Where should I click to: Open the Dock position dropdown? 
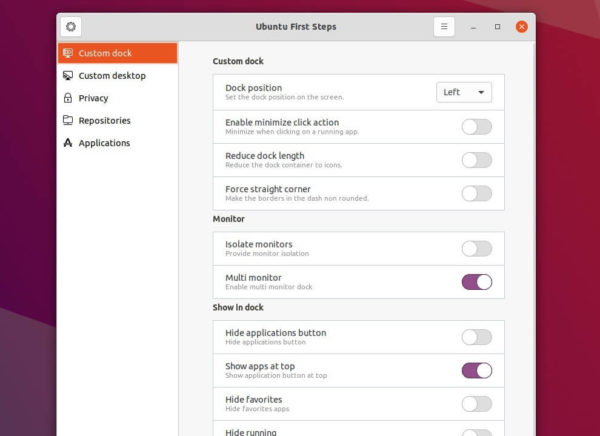coord(464,92)
